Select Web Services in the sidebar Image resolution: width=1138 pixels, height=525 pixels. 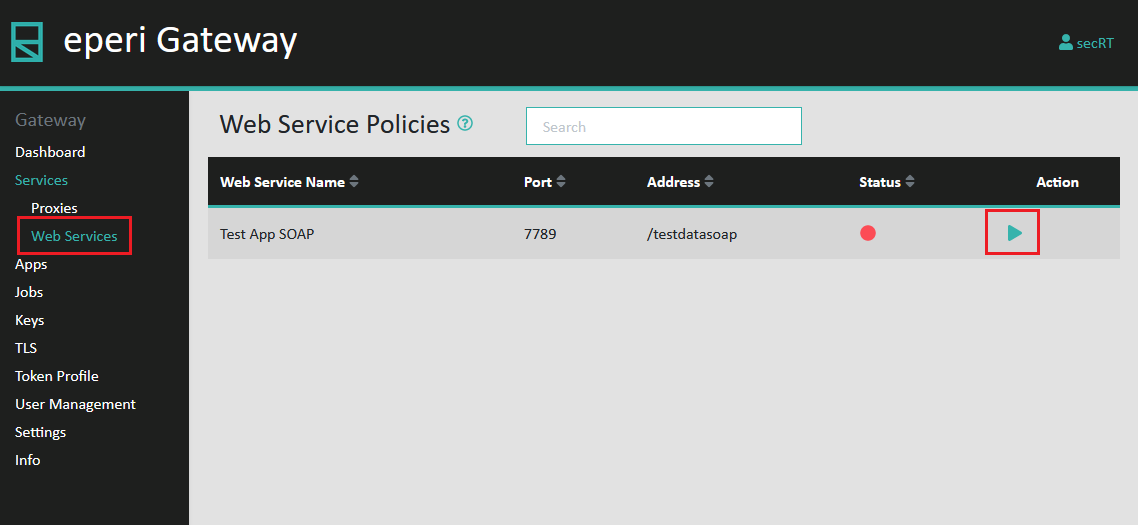point(74,236)
